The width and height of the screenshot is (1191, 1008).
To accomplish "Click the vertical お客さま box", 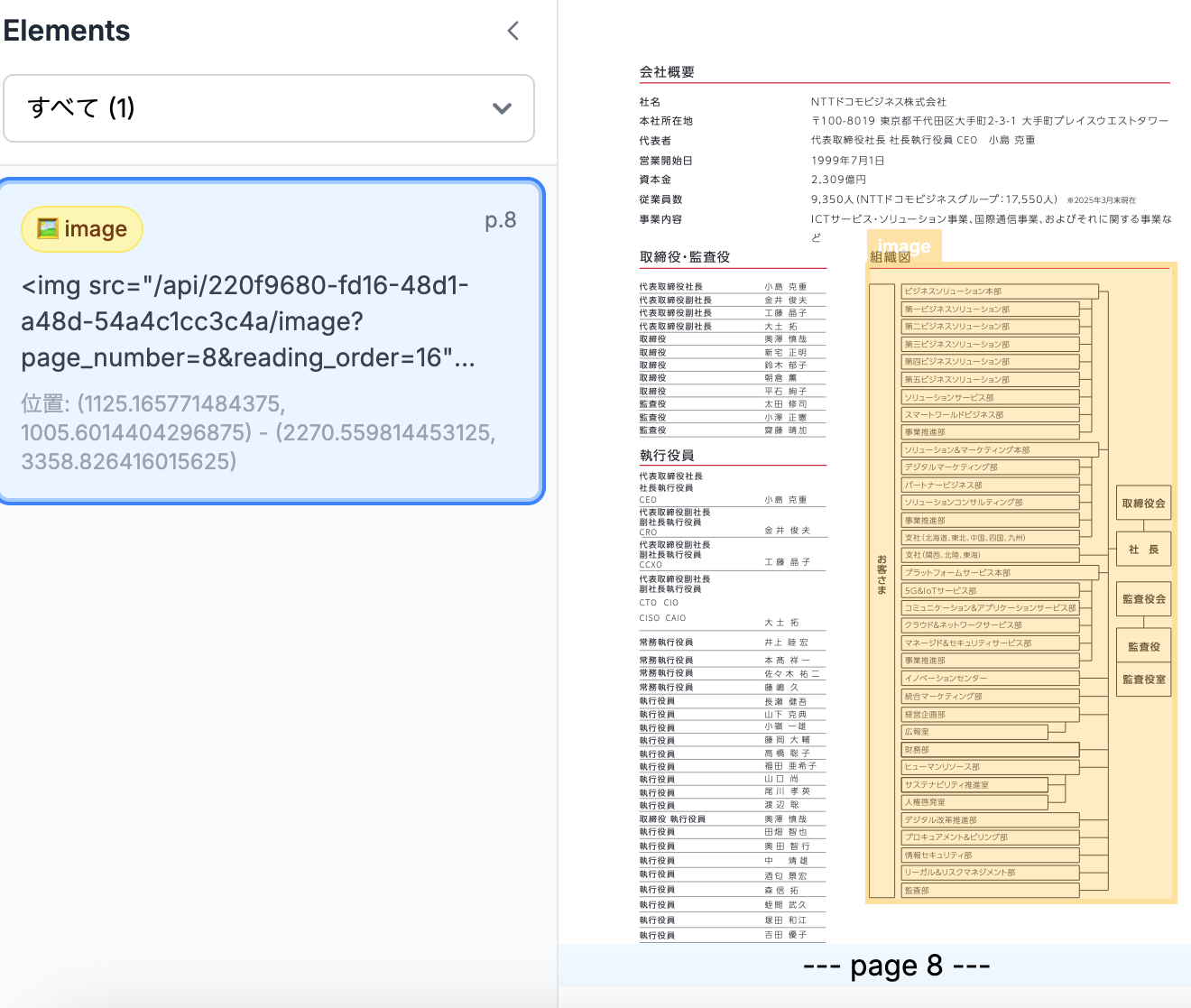I will (x=882, y=589).
